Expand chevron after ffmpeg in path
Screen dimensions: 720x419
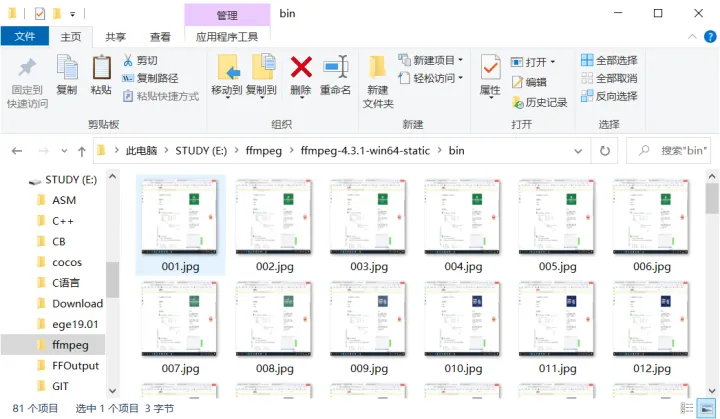[x=291, y=151]
